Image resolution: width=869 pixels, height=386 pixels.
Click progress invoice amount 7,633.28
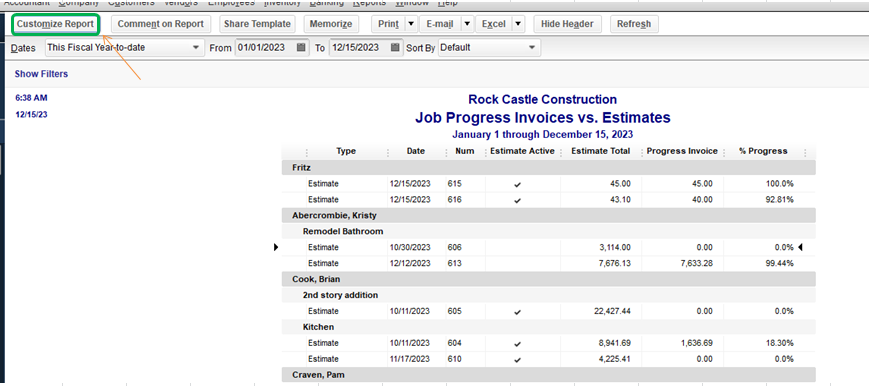[697, 263]
